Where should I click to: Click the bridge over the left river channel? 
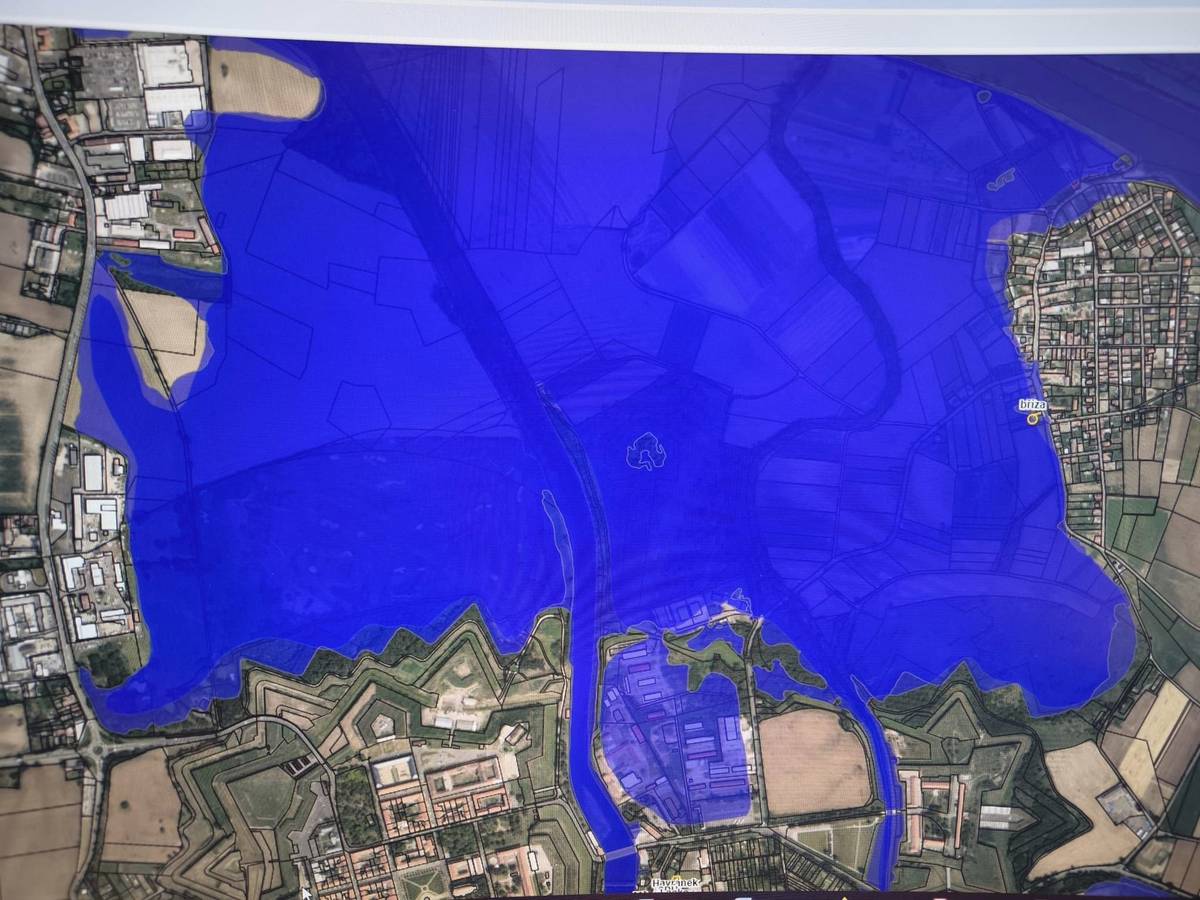[621, 853]
